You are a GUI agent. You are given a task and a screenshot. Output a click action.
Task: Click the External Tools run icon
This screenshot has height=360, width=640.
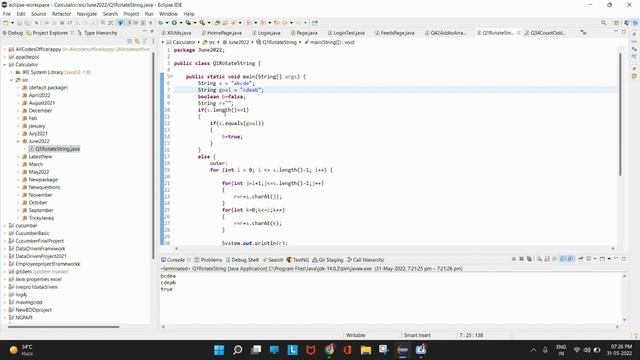(202, 23)
